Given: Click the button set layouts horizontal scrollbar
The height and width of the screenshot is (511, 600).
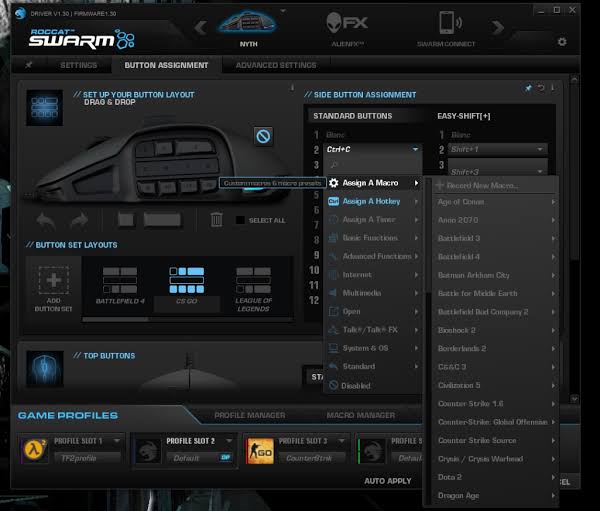Looking at the screenshot, I should (x=115, y=319).
